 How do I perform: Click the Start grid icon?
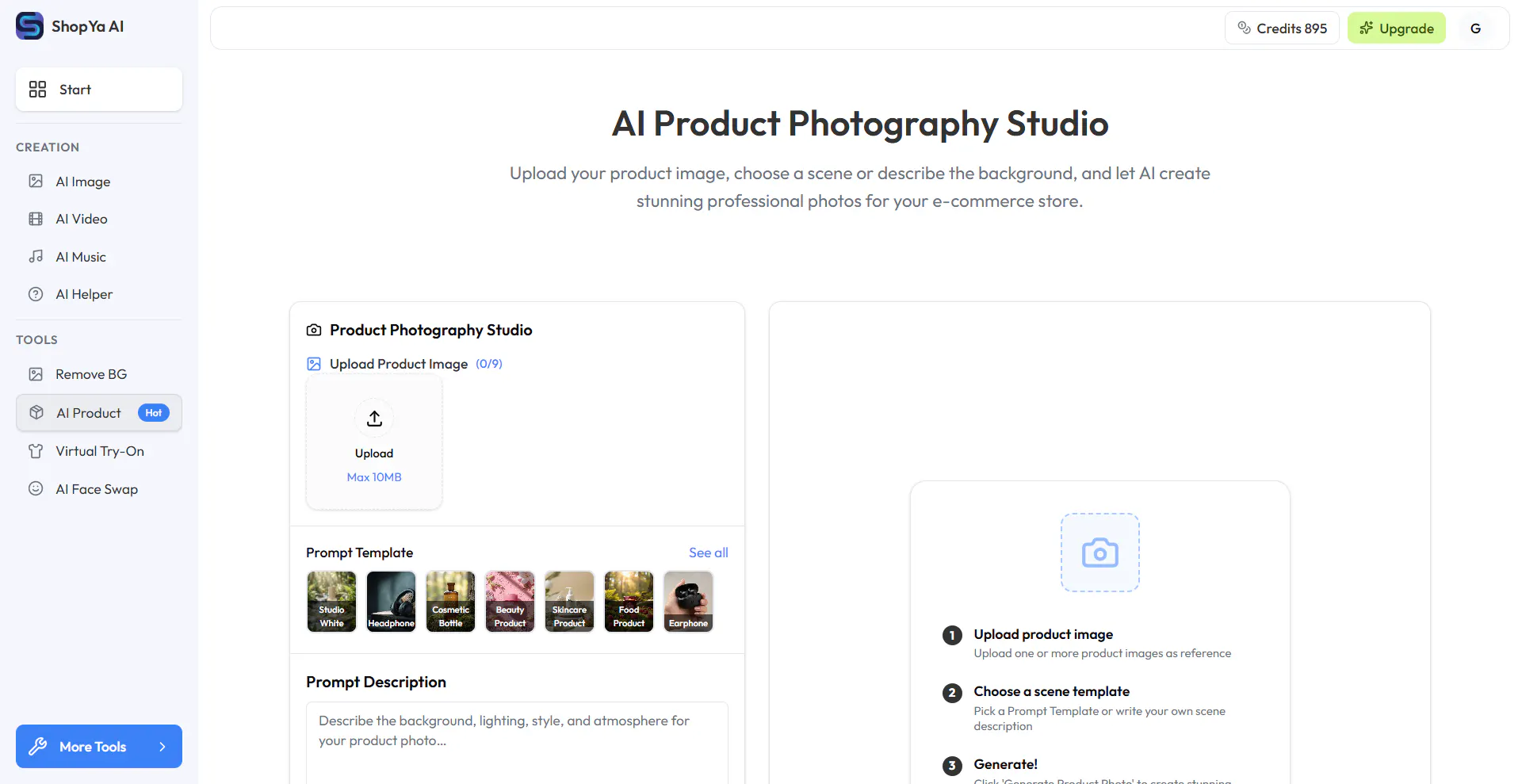click(x=37, y=90)
